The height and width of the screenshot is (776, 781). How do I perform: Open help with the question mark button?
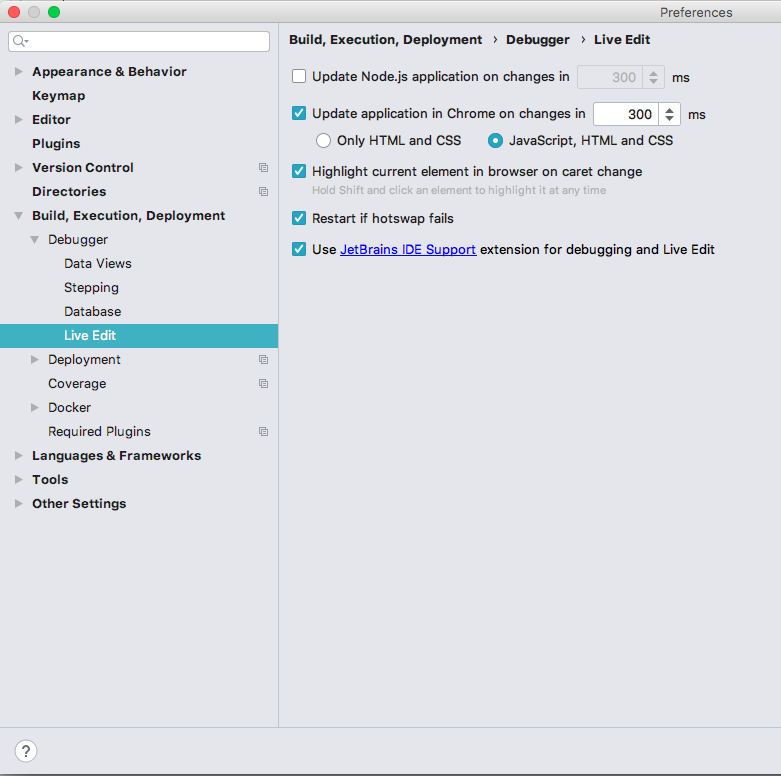(x=26, y=751)
